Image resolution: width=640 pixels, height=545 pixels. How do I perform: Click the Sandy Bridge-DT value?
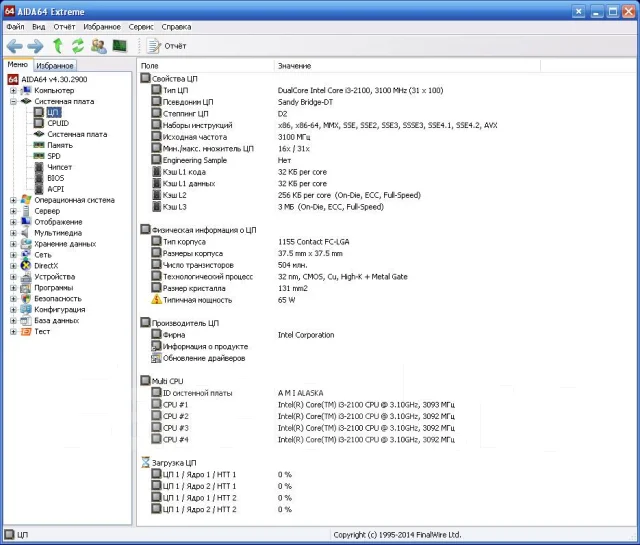[305, 102]
